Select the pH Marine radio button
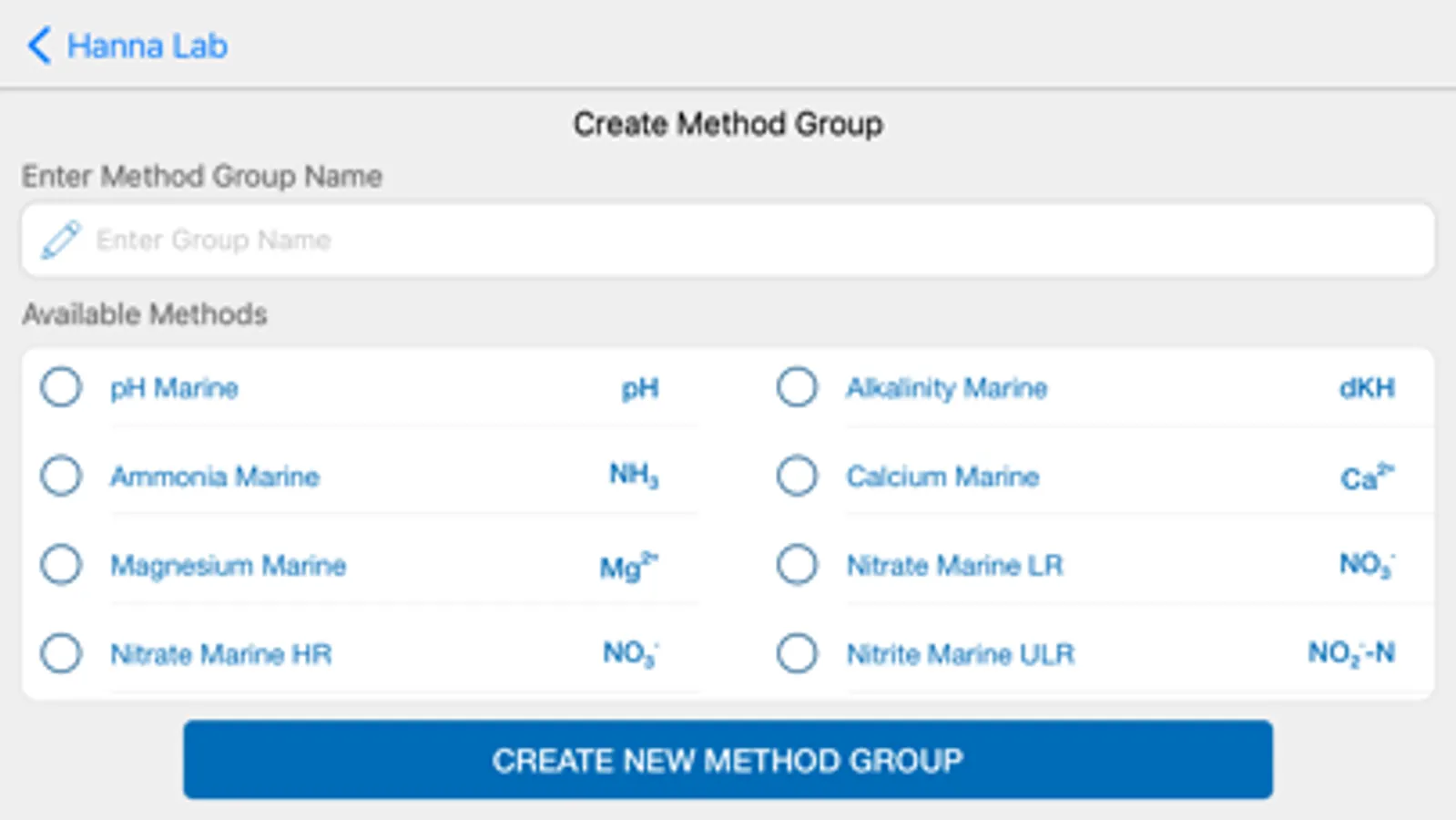Screen dimensions: 1456x820 (61, 387)
